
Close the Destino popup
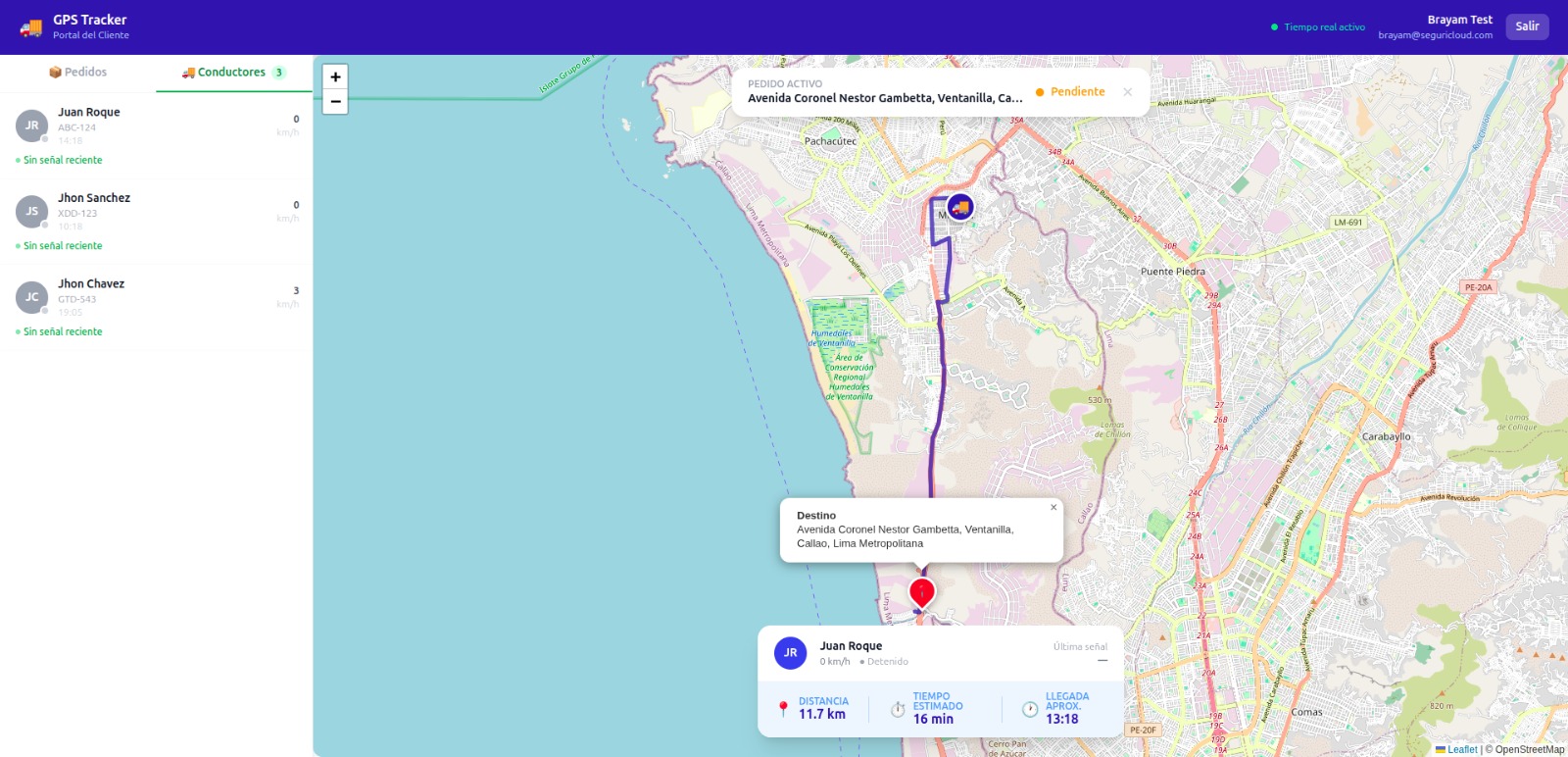1053,508
